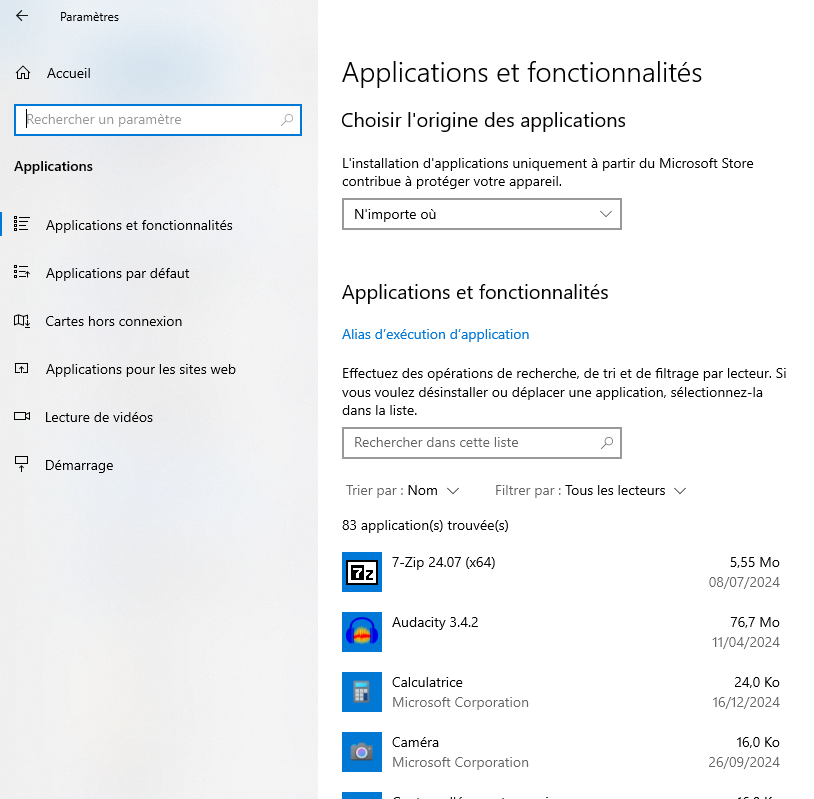Select the Démarrage section
Screen dimensions: 814x799
click(x=79, y=465)
